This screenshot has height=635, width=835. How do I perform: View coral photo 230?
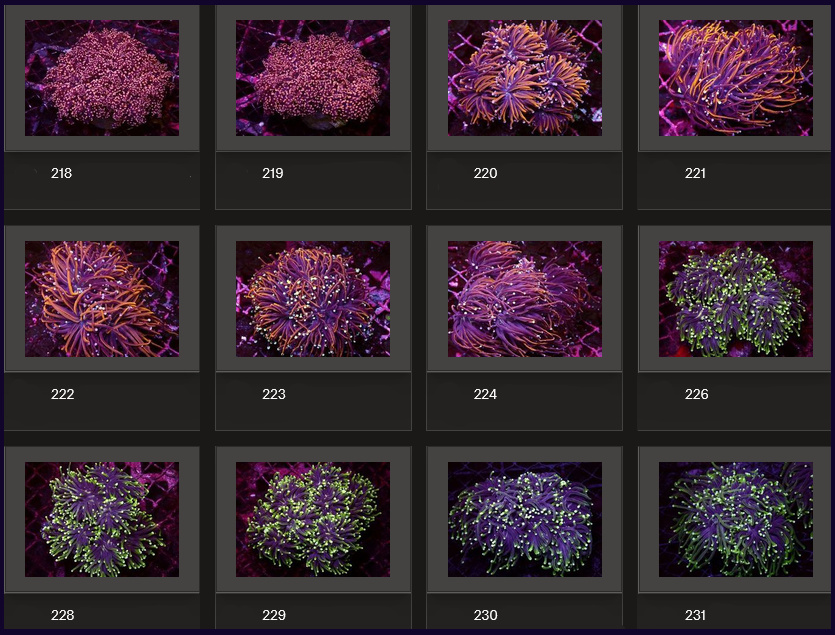pyautogui.click(x=525, y=519)
